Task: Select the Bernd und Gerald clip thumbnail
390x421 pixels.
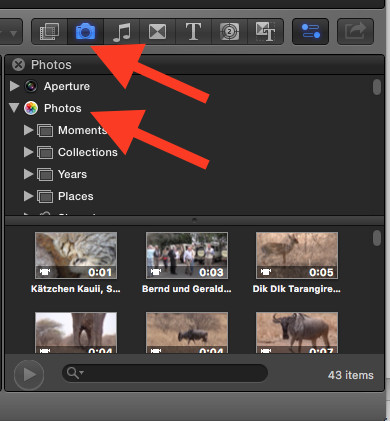Action: click(x=187, y=255)
